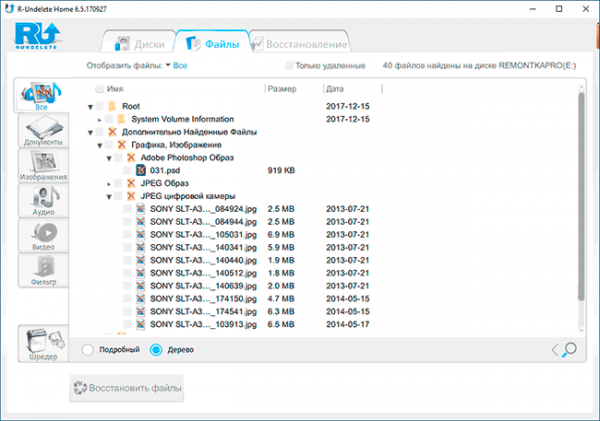This screenshot has width=600, height=421.
Task: Choose the Аудио file type icon
Action: (43, 201)
